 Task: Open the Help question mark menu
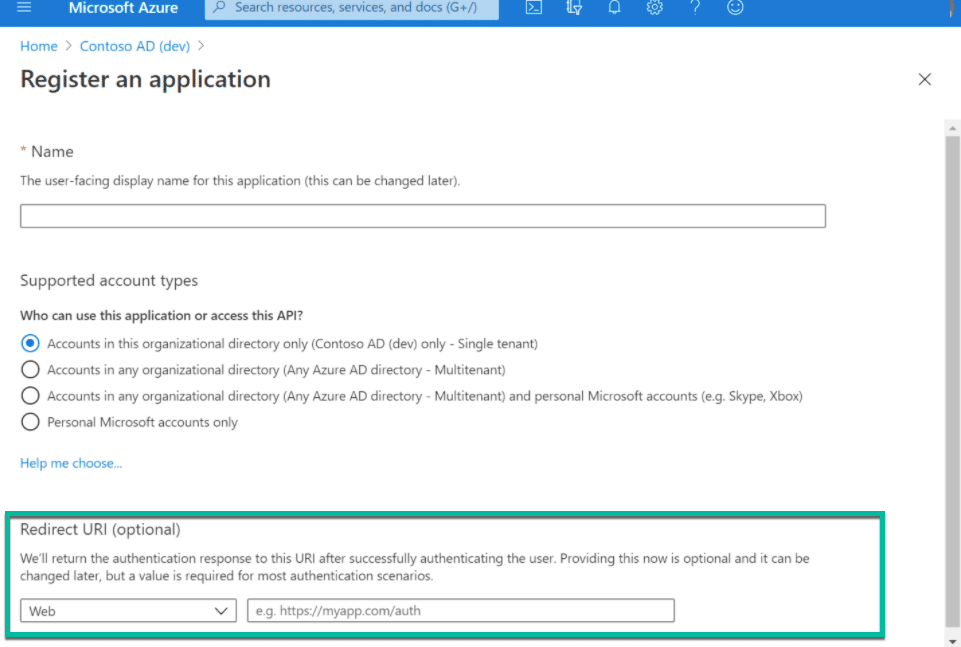[695, 7]
